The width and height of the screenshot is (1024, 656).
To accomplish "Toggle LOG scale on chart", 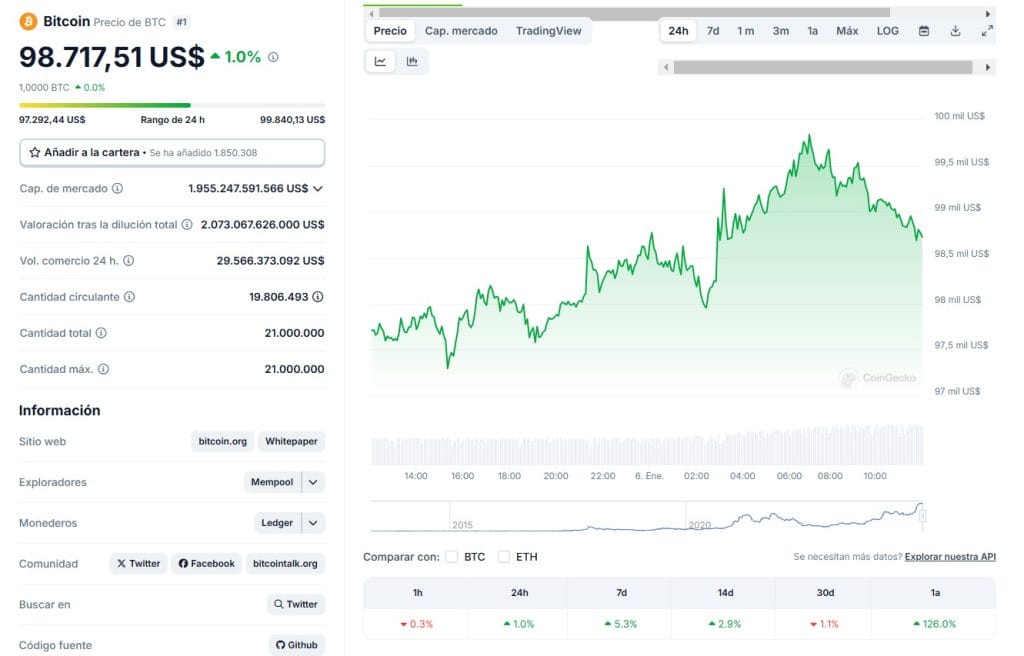I will 888,31.
